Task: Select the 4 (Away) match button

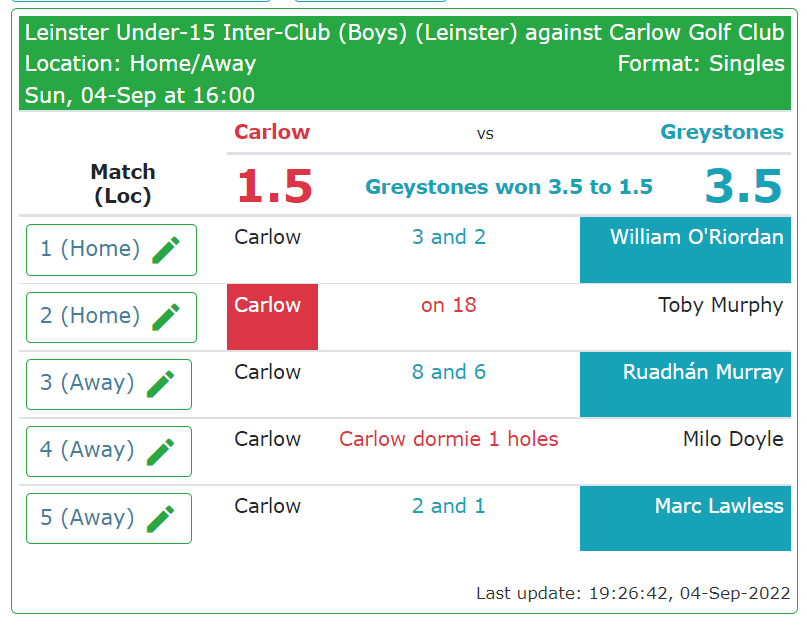Action: [109, 451]
